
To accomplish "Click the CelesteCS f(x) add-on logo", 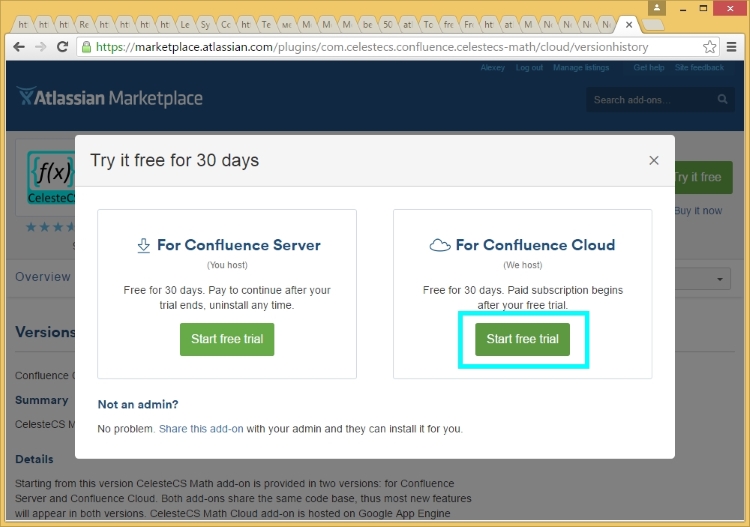I will pos(51,177).
